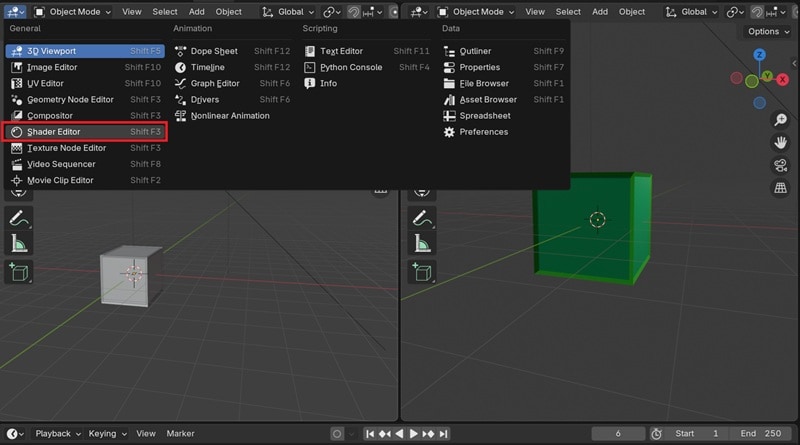Select Add Cube tool in right viewport
800x445 pixels.
pos(422,272)
